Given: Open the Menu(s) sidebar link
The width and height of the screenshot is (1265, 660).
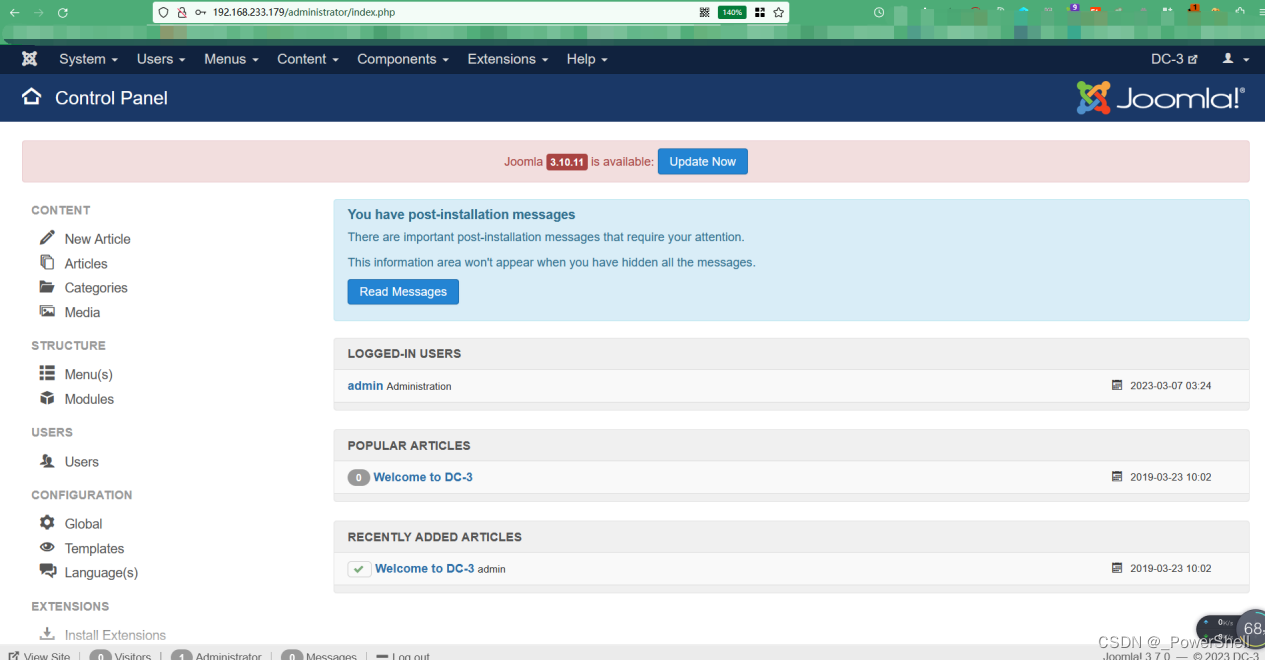Looking at the screenshot, I should [x=88, y=375].
